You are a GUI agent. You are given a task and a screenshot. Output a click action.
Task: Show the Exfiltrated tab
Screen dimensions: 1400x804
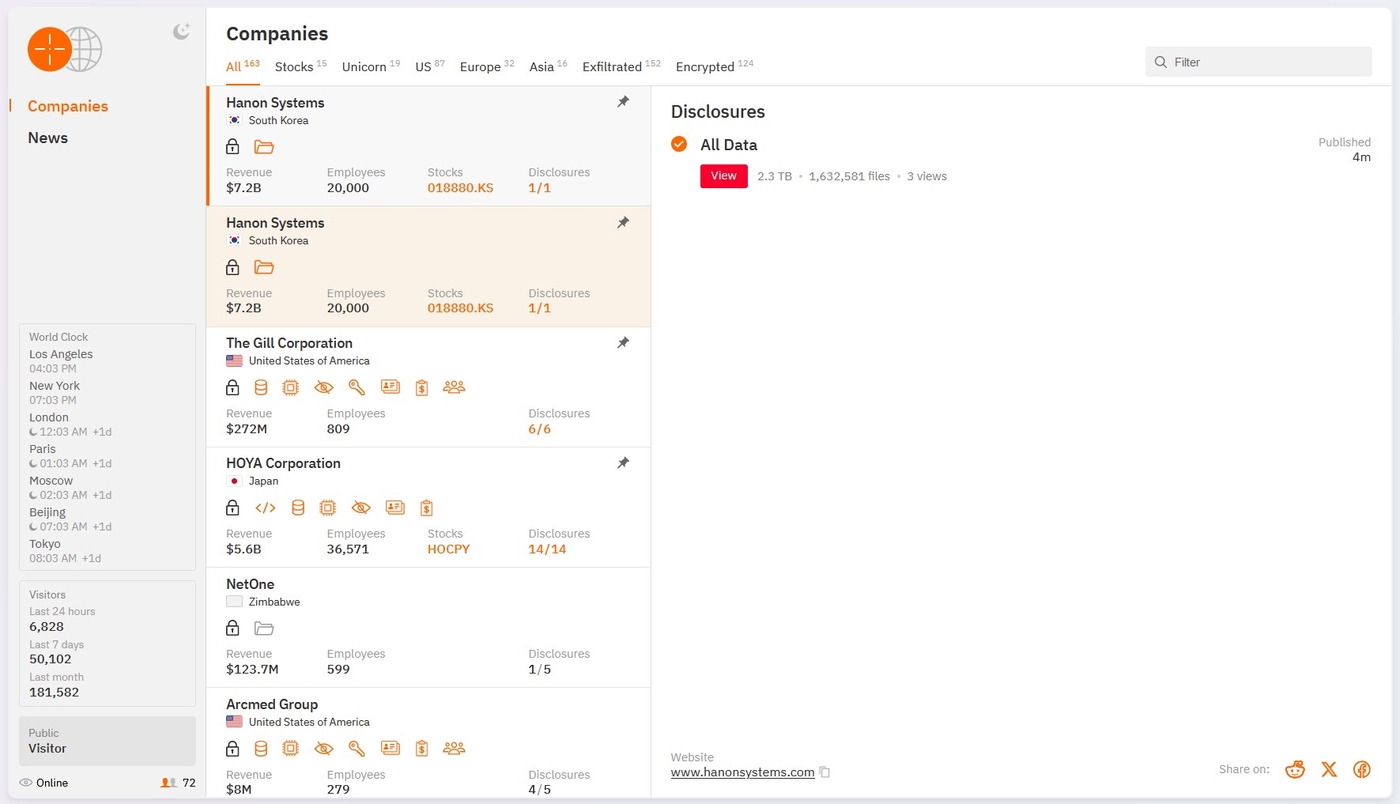pyautogui.click(x=621, y=66)
